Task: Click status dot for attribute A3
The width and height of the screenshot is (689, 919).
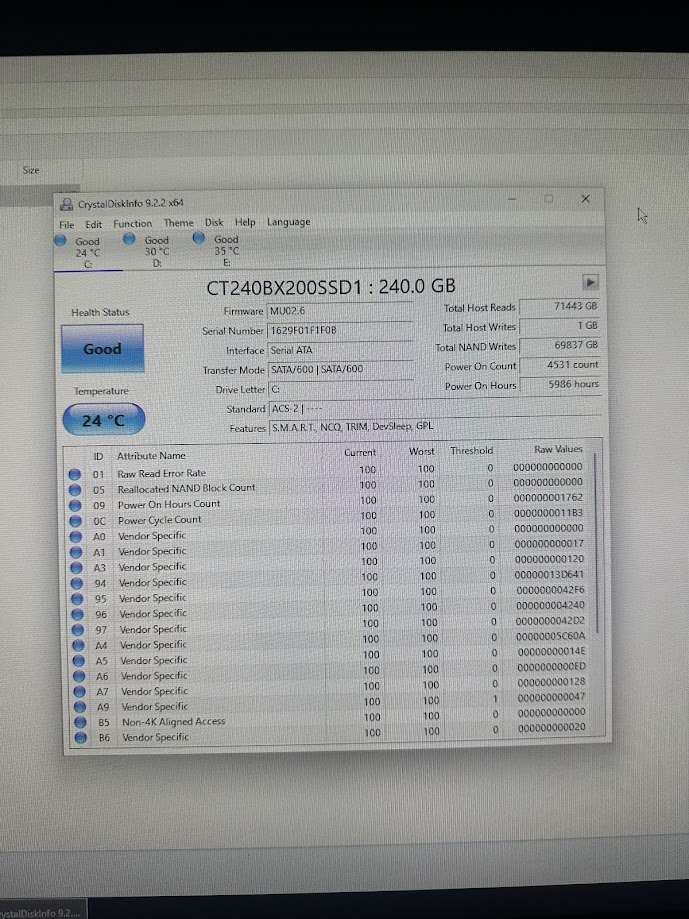Action: click(x=76, y=567)
